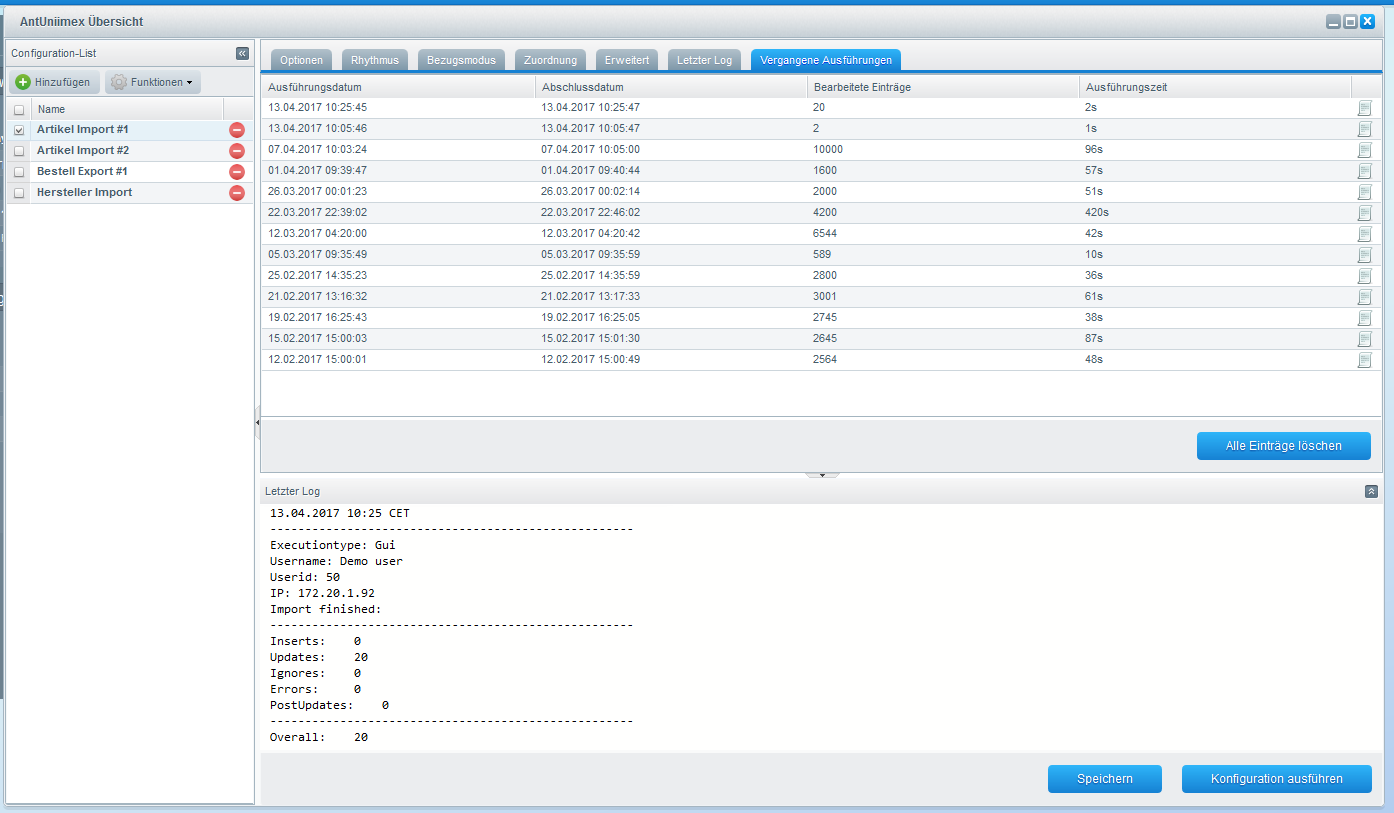Collapse the Letzter Log panel
The image size is (1394, 813).
click(x=1371, y=491)
